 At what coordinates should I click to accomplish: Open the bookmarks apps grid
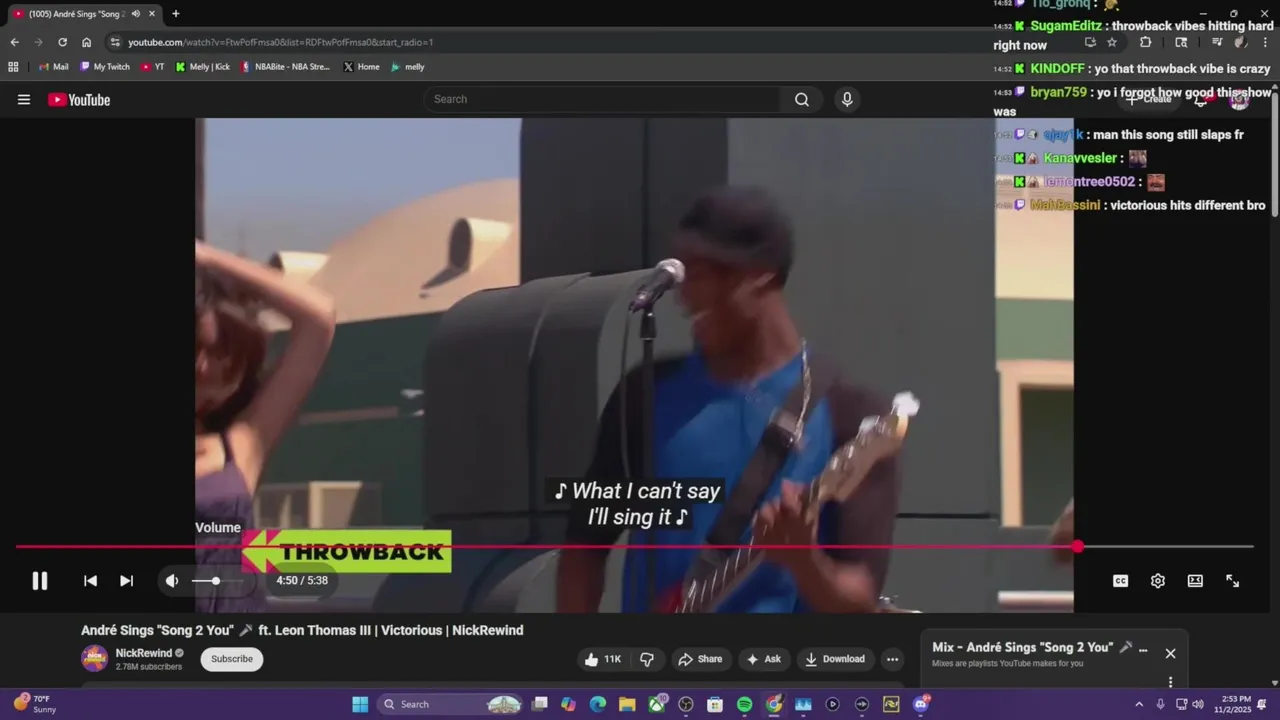[13, 67]
